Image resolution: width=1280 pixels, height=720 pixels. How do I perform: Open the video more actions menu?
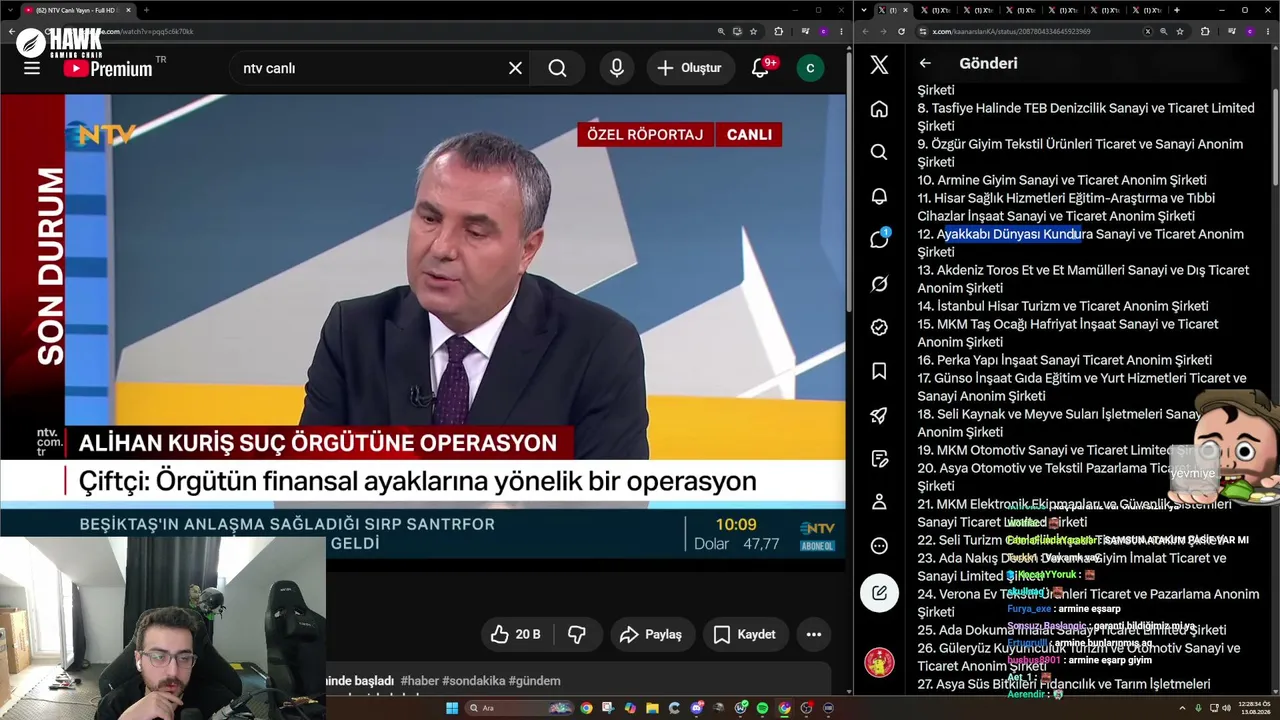point(814,634)
